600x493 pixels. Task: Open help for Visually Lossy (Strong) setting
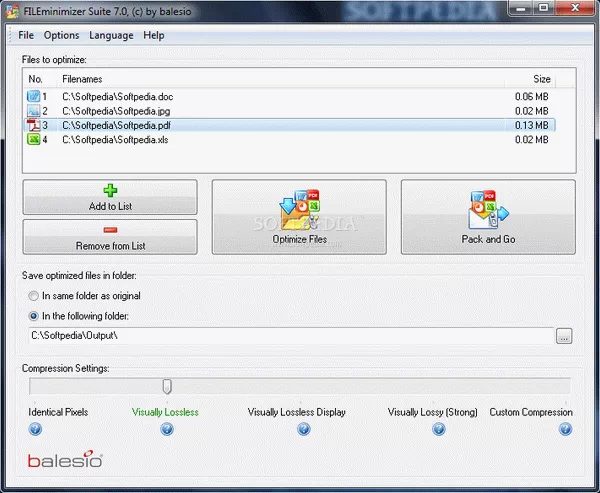[439, 429]
